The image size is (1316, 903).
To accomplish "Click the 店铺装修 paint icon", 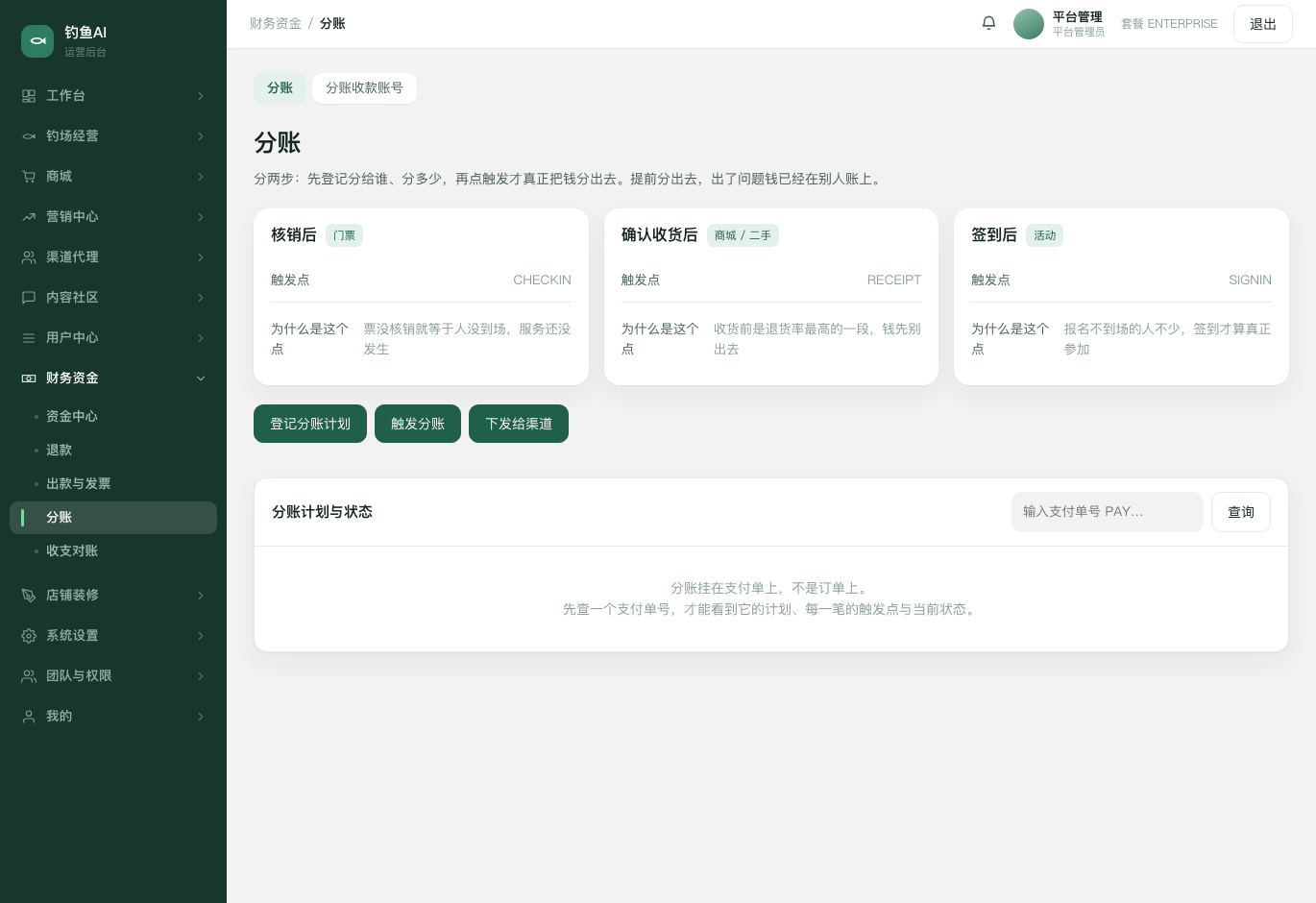I will 29,596.
